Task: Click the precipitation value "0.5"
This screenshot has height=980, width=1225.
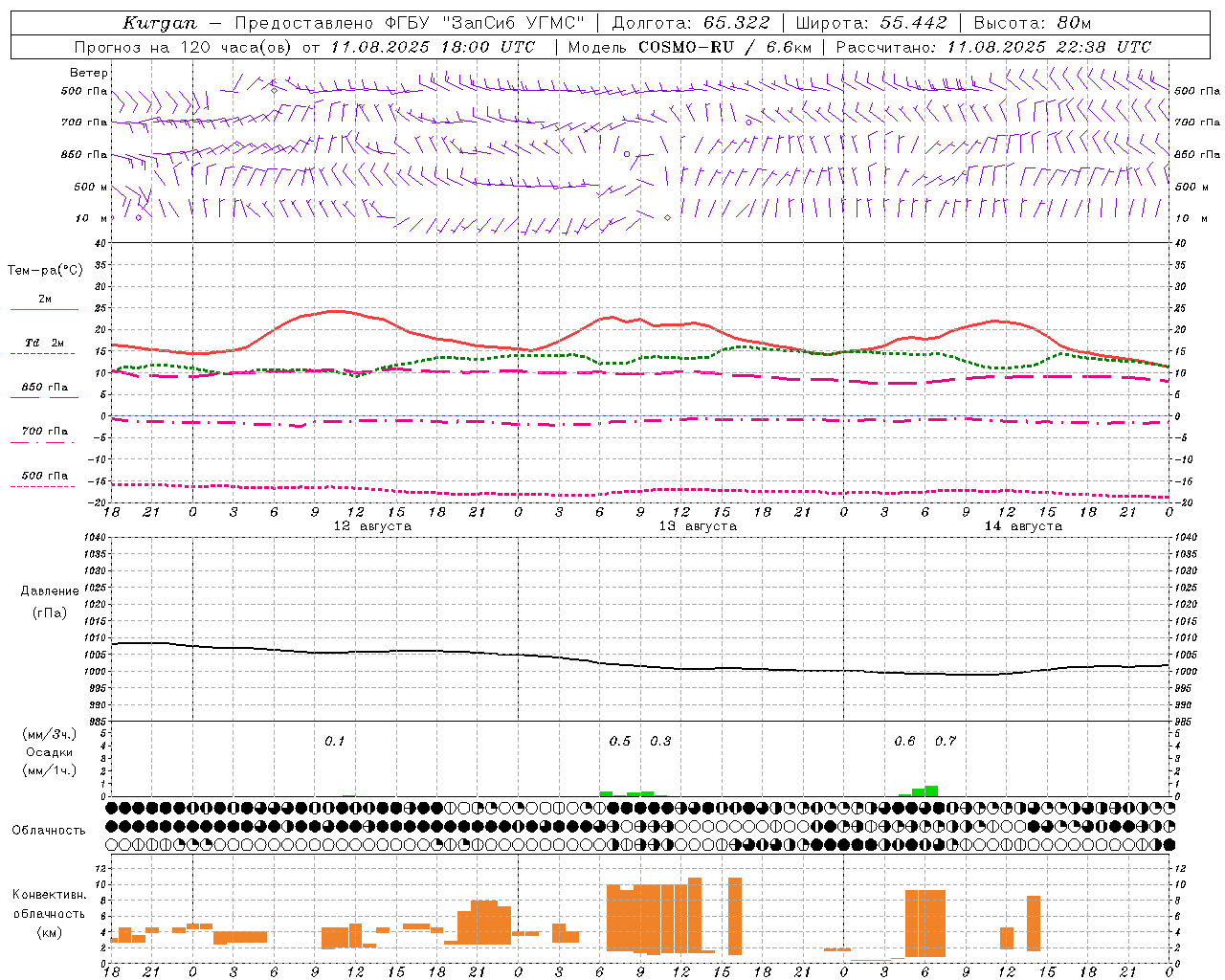Action: click(620, 741)
